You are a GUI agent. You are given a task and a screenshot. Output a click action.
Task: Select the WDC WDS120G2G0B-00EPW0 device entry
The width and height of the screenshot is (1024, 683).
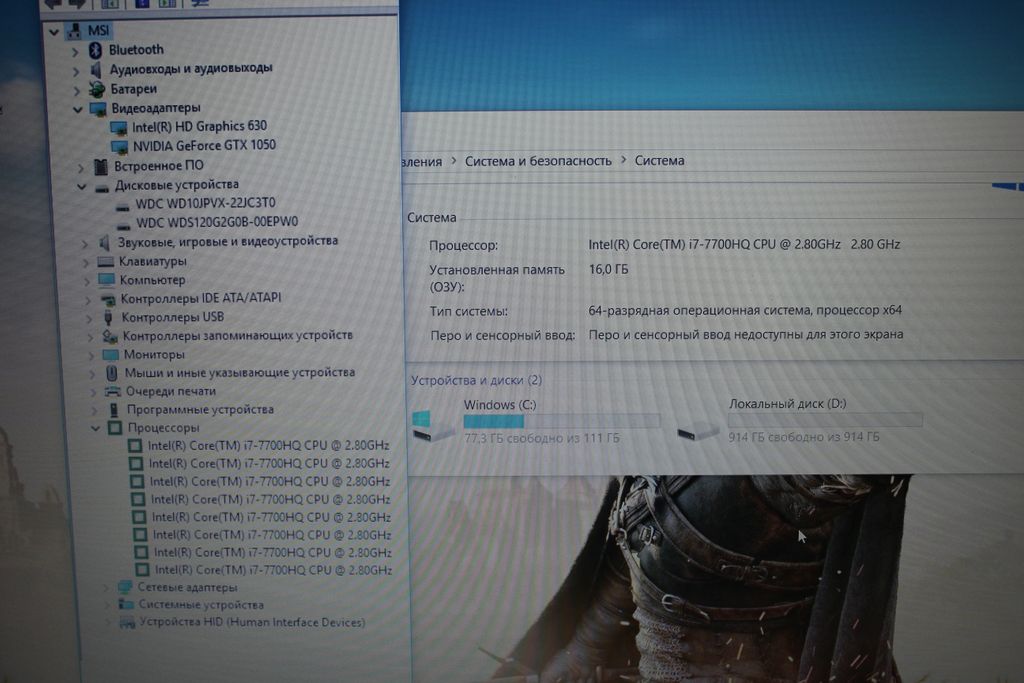coord(217,223)
